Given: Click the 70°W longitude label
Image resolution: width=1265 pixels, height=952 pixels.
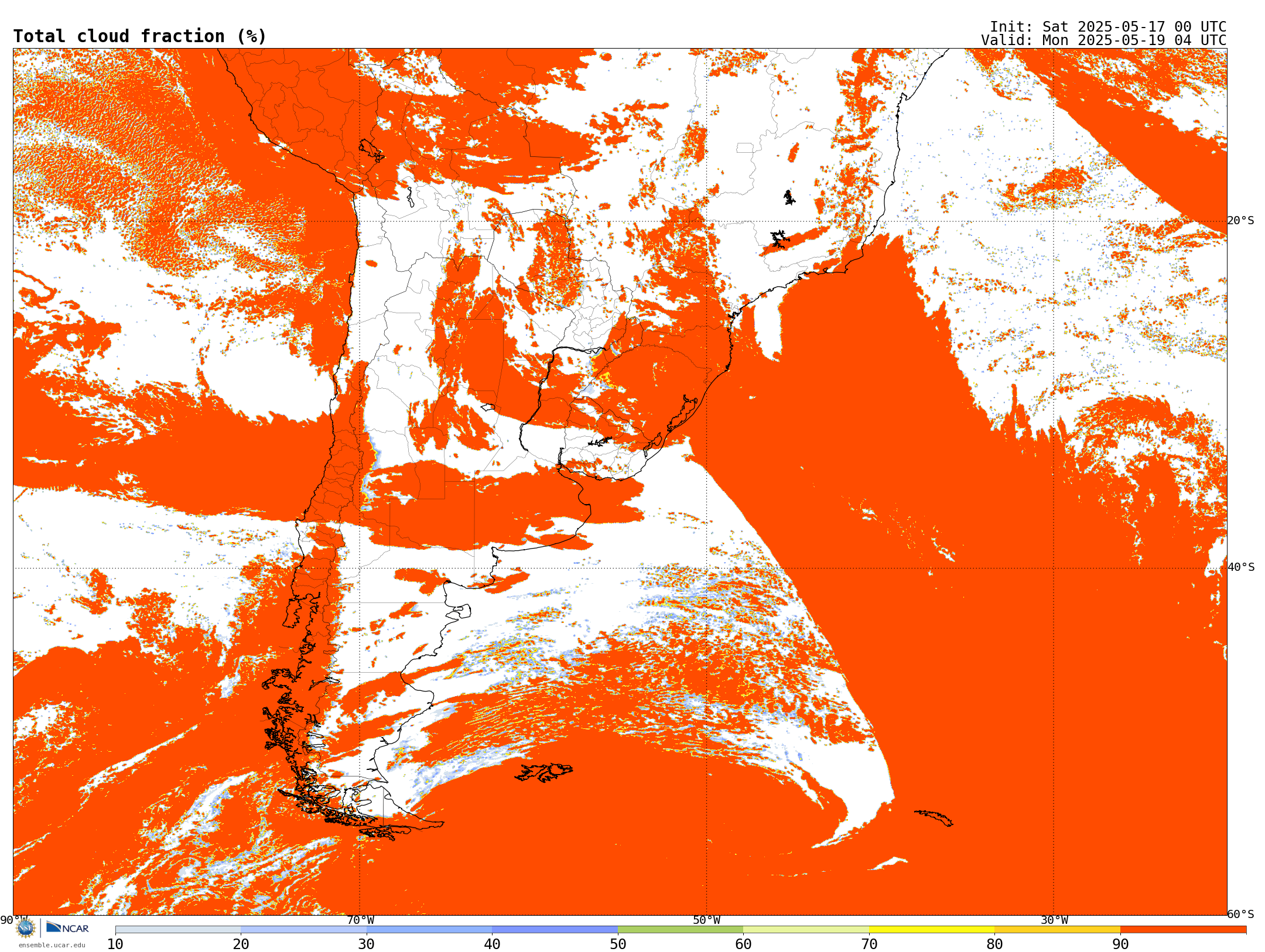Looking at the screenshot, I should click(x=360, y=920).
